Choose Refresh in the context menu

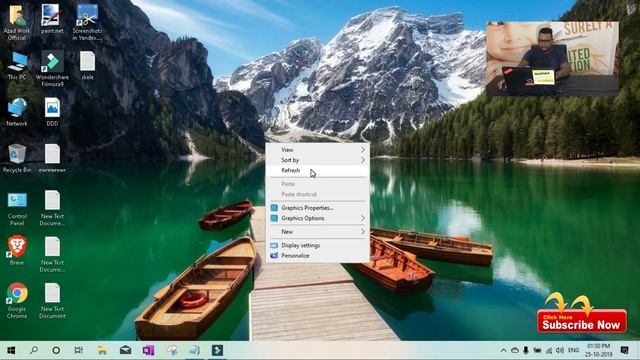coord(318,170)
